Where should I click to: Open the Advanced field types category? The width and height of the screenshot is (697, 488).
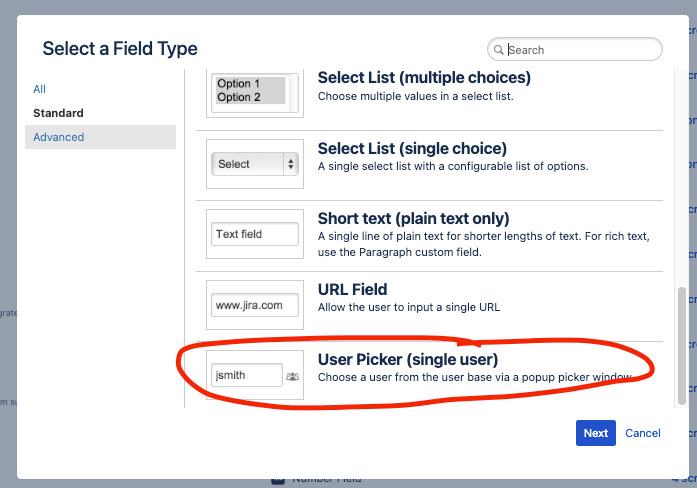(58, 137)
